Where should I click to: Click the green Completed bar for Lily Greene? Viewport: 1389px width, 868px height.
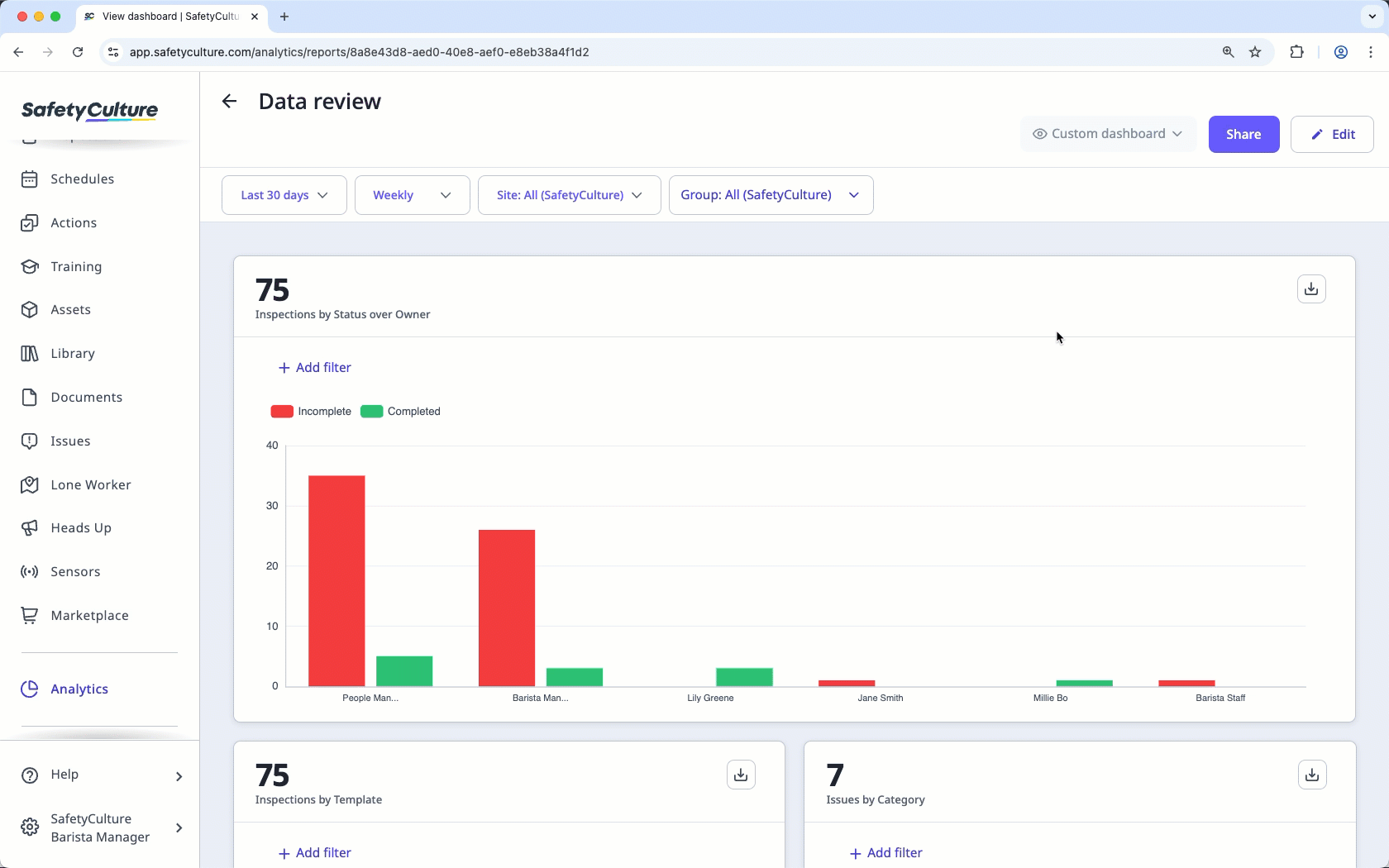[744, 677]
